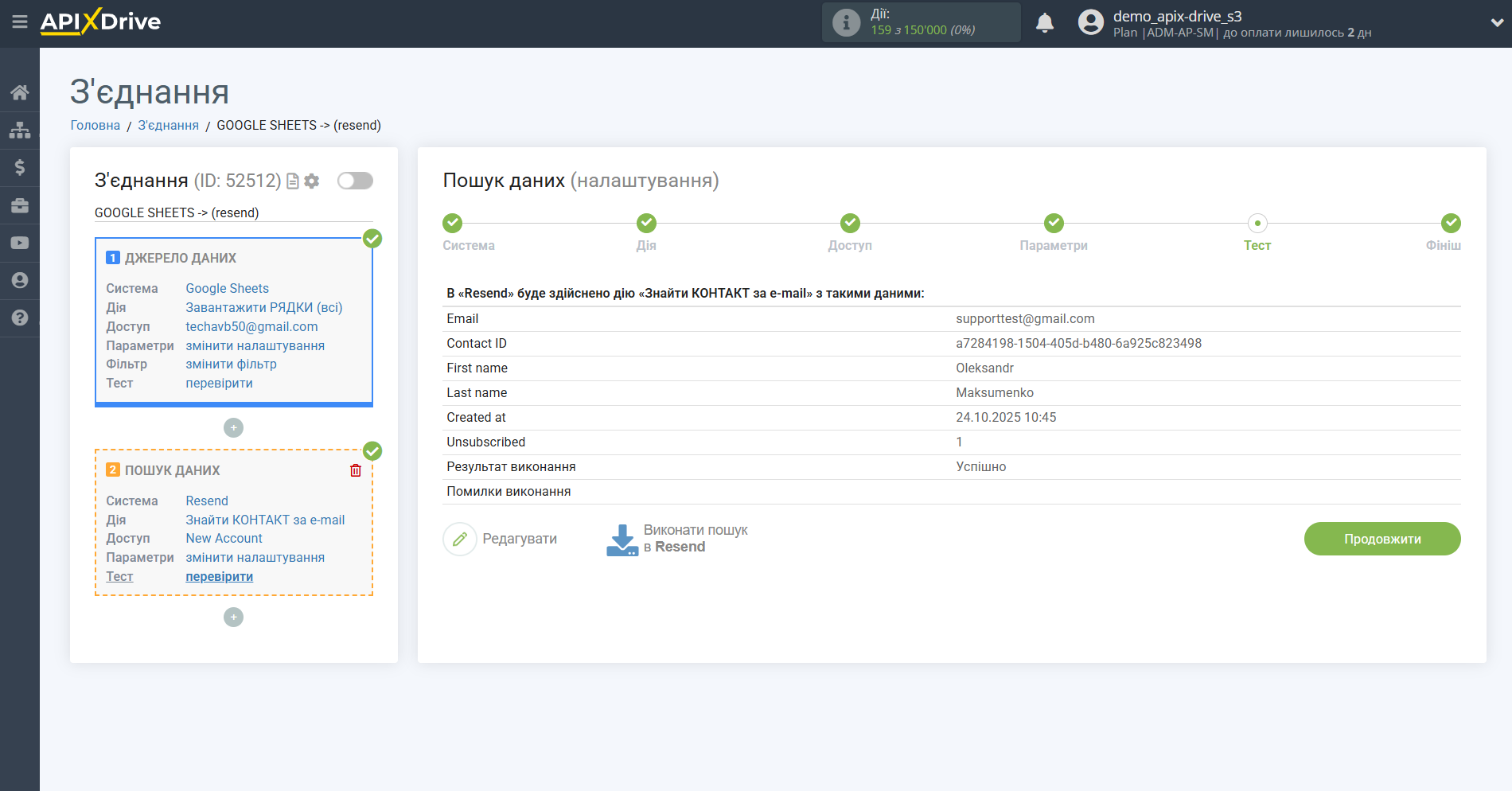Image resolution: width=1512 pixels, height=791 pixels.
Task: Open connection settings gear icon
Action: 312,181
